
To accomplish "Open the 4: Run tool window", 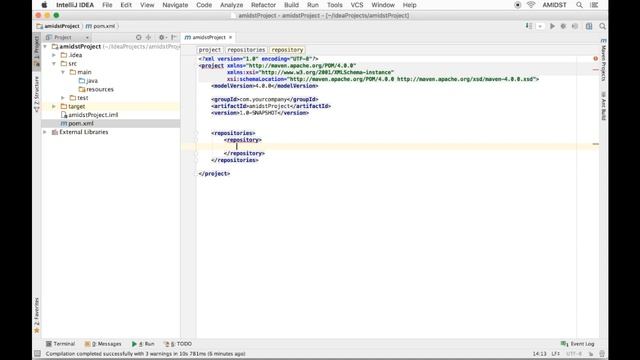I will 143,344.
